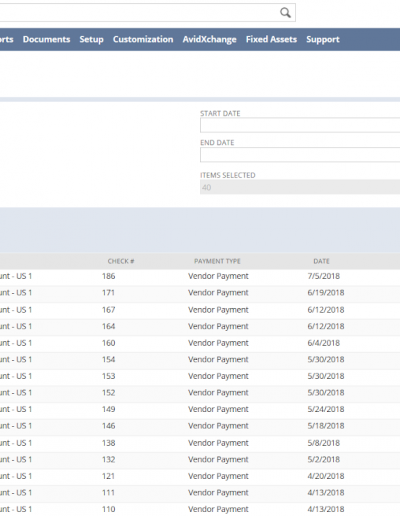Open the AvidXchange menu
400x516 pixels.
tap(209, 39)
